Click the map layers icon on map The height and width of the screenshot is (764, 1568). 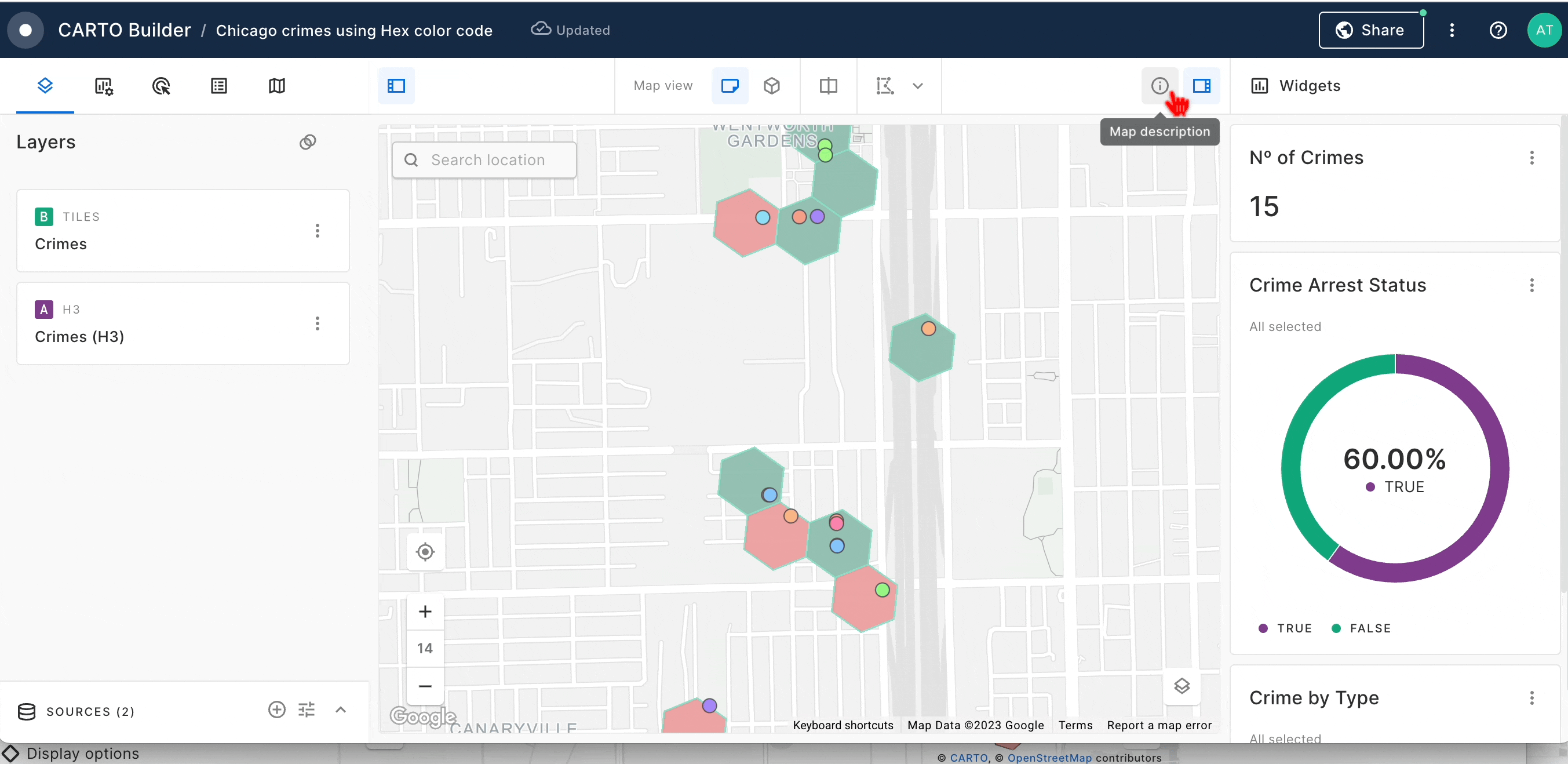click(1182, 686)
